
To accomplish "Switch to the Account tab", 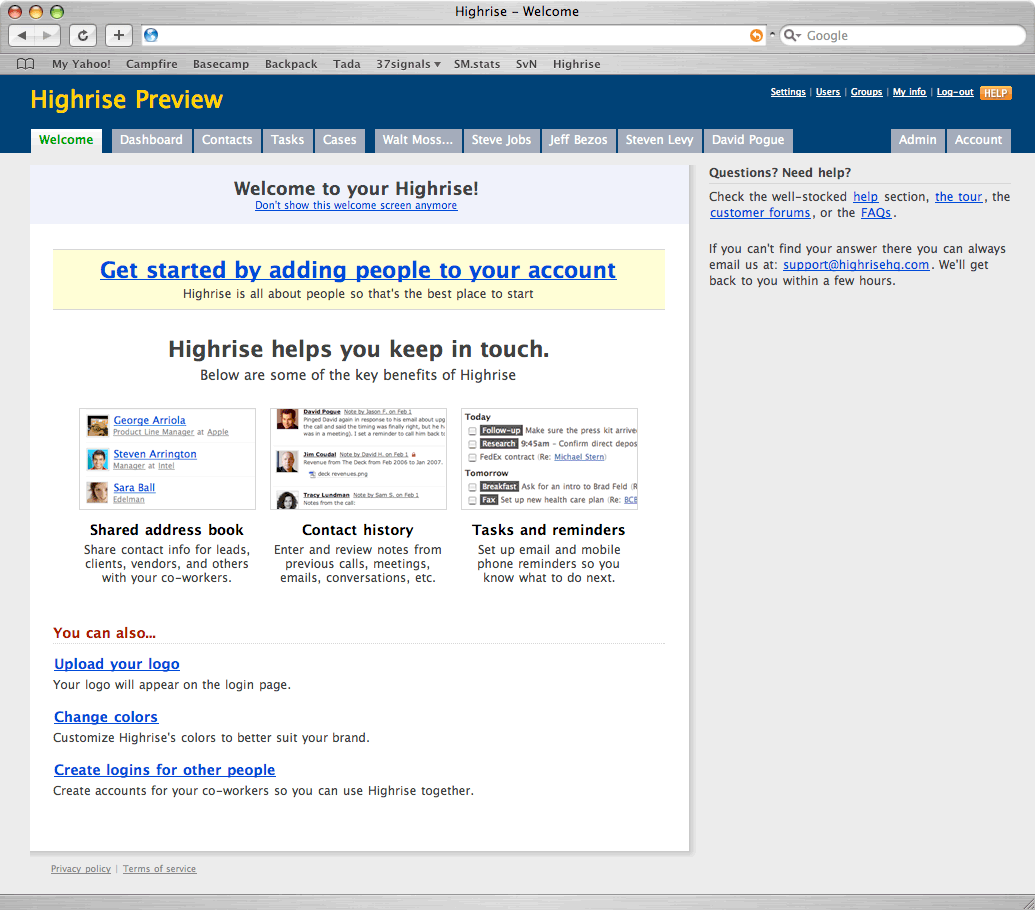I will coord(978,140).
